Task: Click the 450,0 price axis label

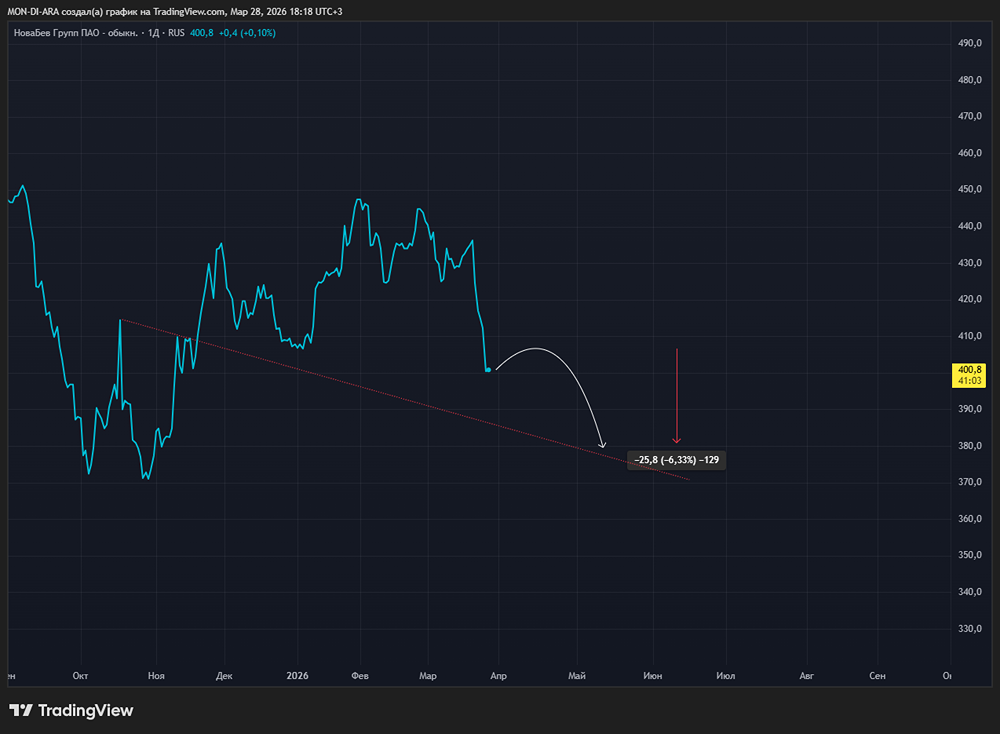Action: (x=969, y=189)
